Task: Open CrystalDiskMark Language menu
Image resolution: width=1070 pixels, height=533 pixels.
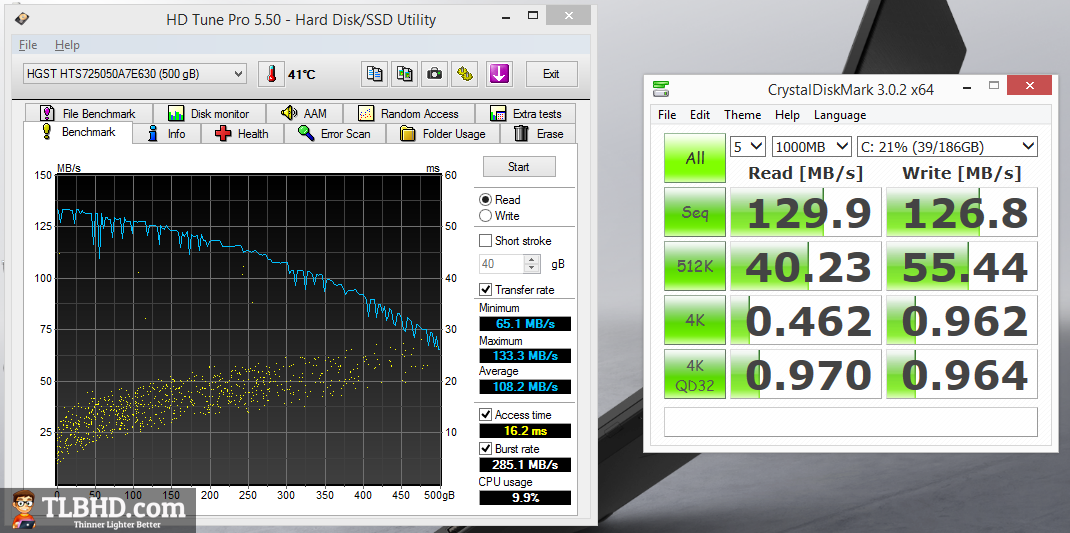Action: point(839,115)
